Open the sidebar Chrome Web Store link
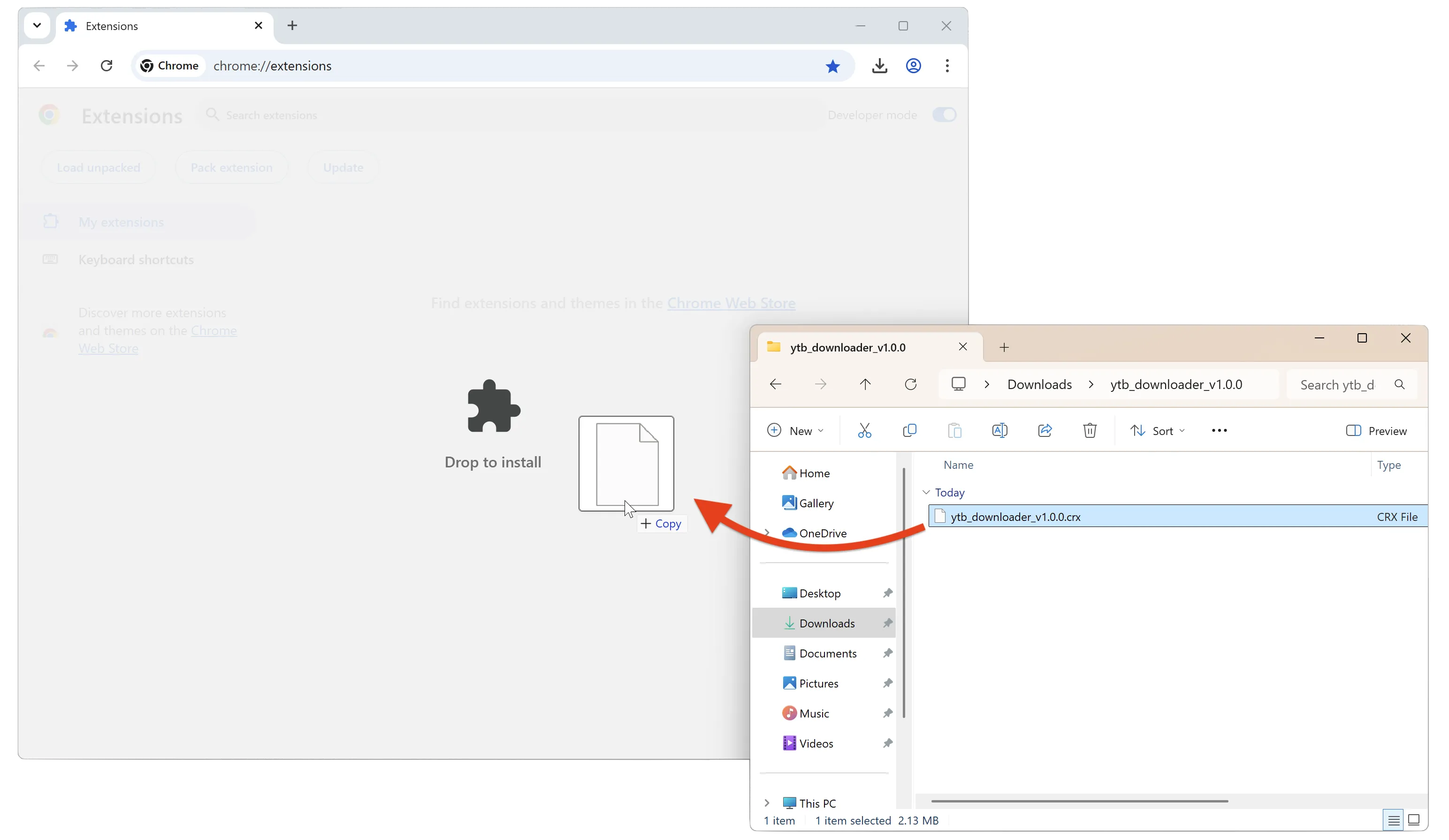This screenshot has width=1449, height=840. pos(158,339)
